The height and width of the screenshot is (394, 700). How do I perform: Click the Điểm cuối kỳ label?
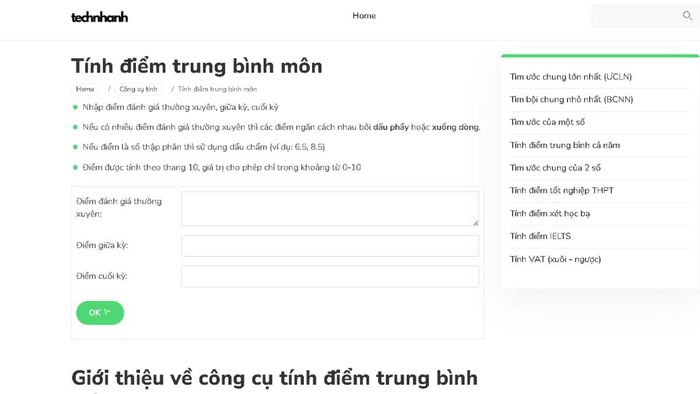pyautogui.click(x=102, y=276)
